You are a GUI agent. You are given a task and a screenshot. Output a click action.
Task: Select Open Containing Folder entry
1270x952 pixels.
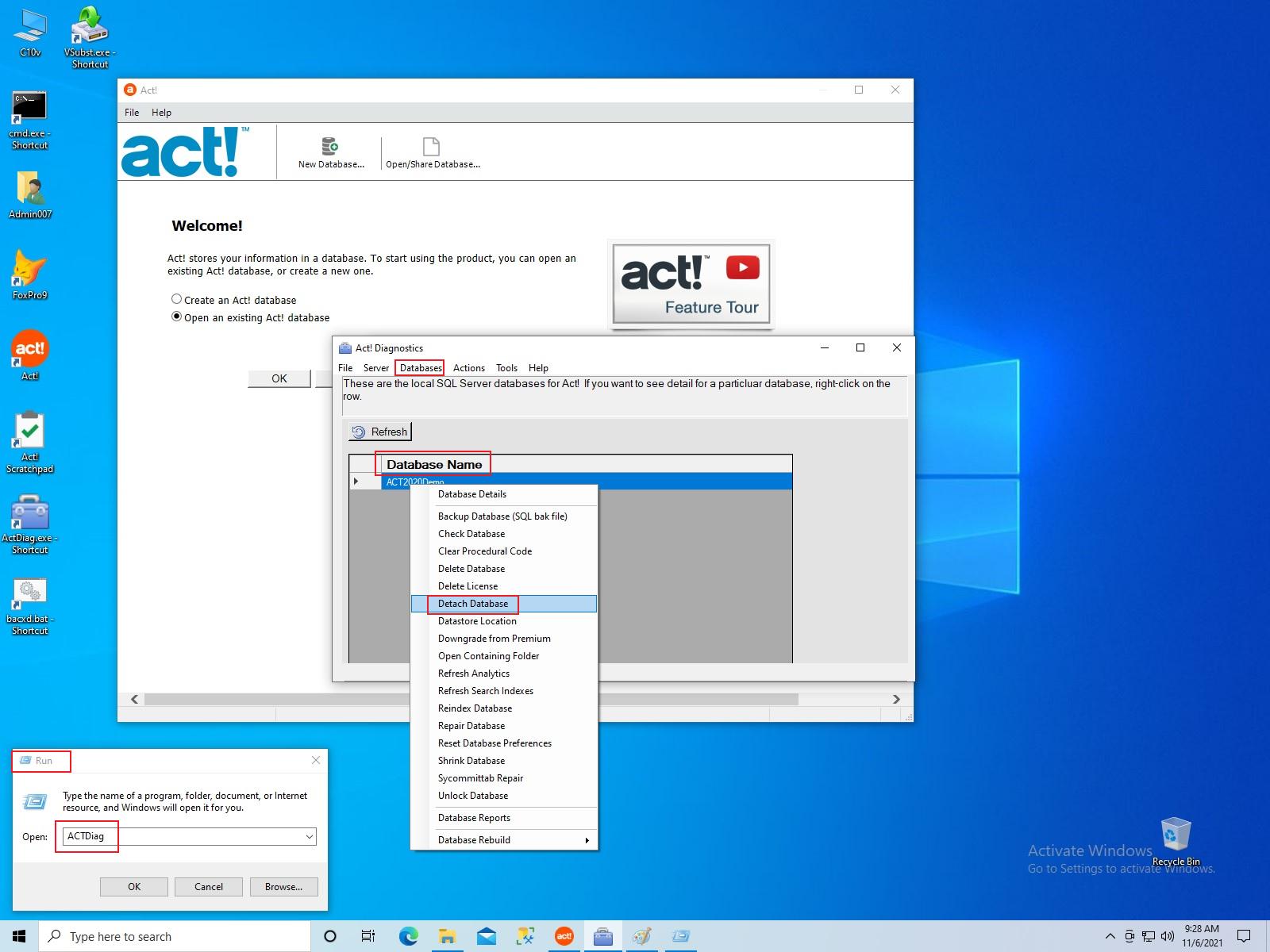click(x=503, y=656)
